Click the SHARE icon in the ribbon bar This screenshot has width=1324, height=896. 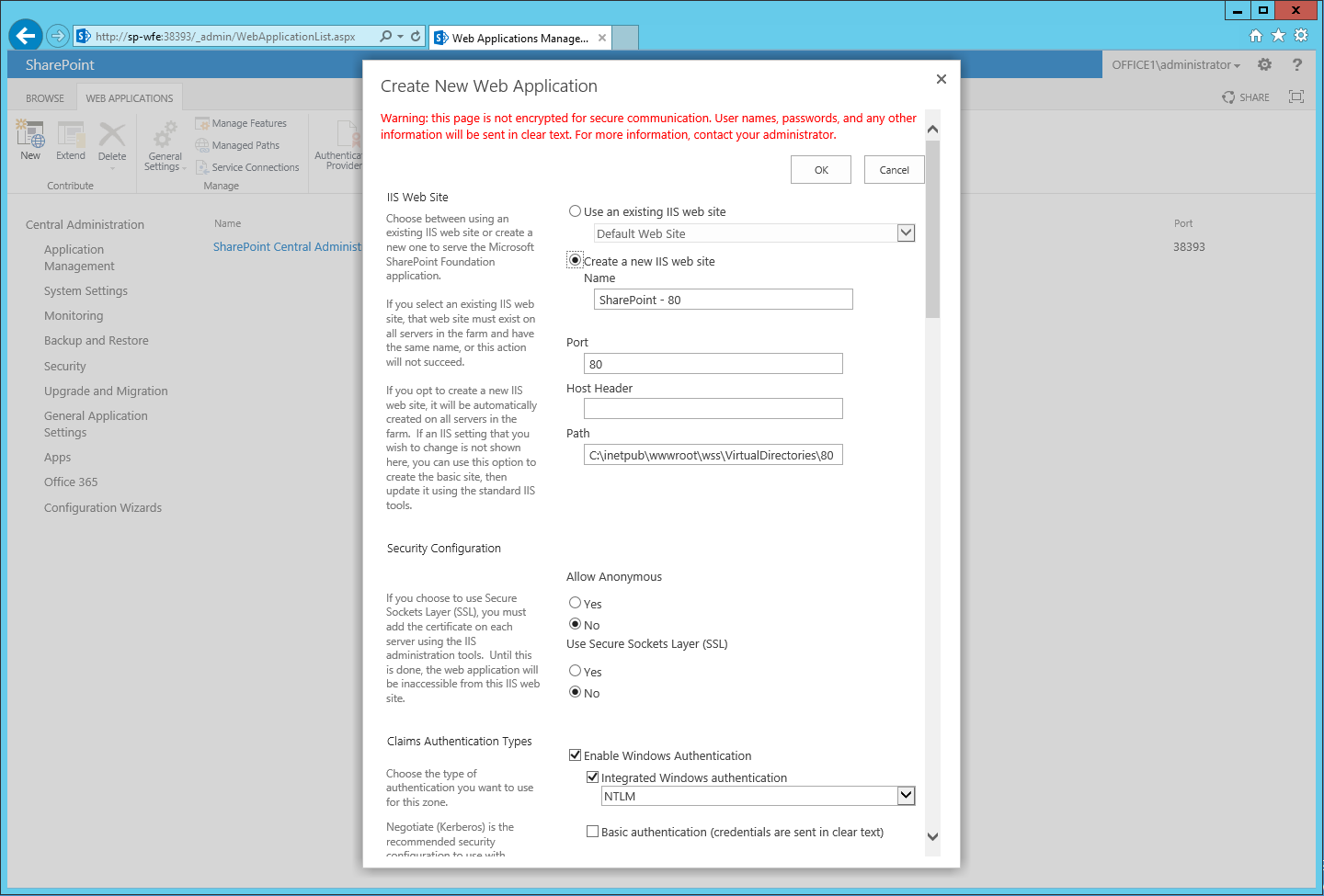1246,97
